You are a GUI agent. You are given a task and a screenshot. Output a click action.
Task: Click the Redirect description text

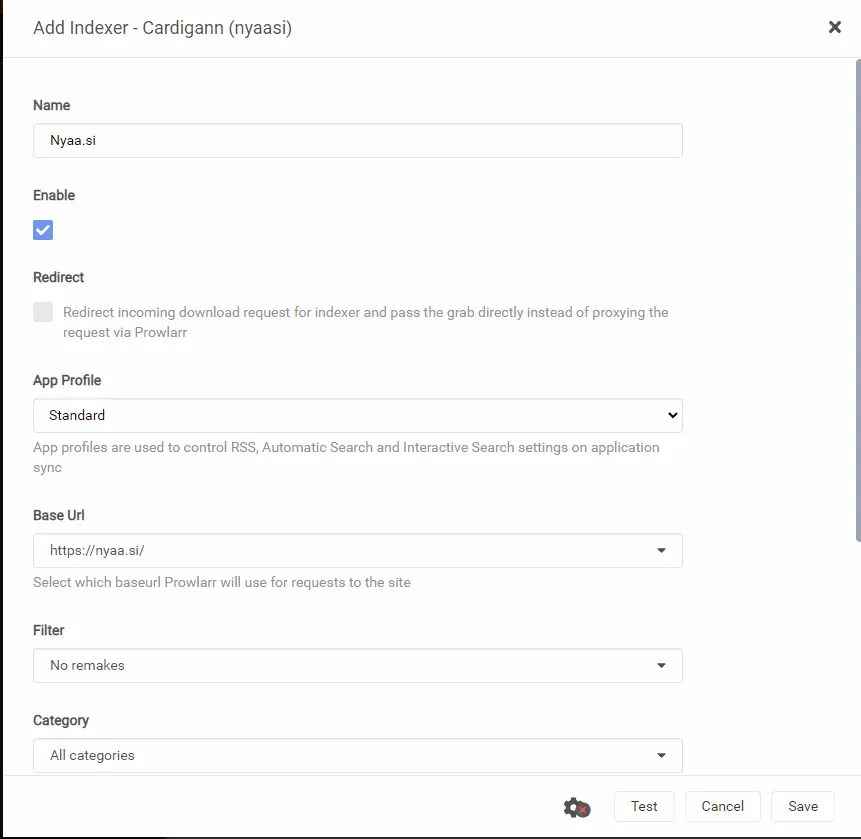tap(365, 322)
